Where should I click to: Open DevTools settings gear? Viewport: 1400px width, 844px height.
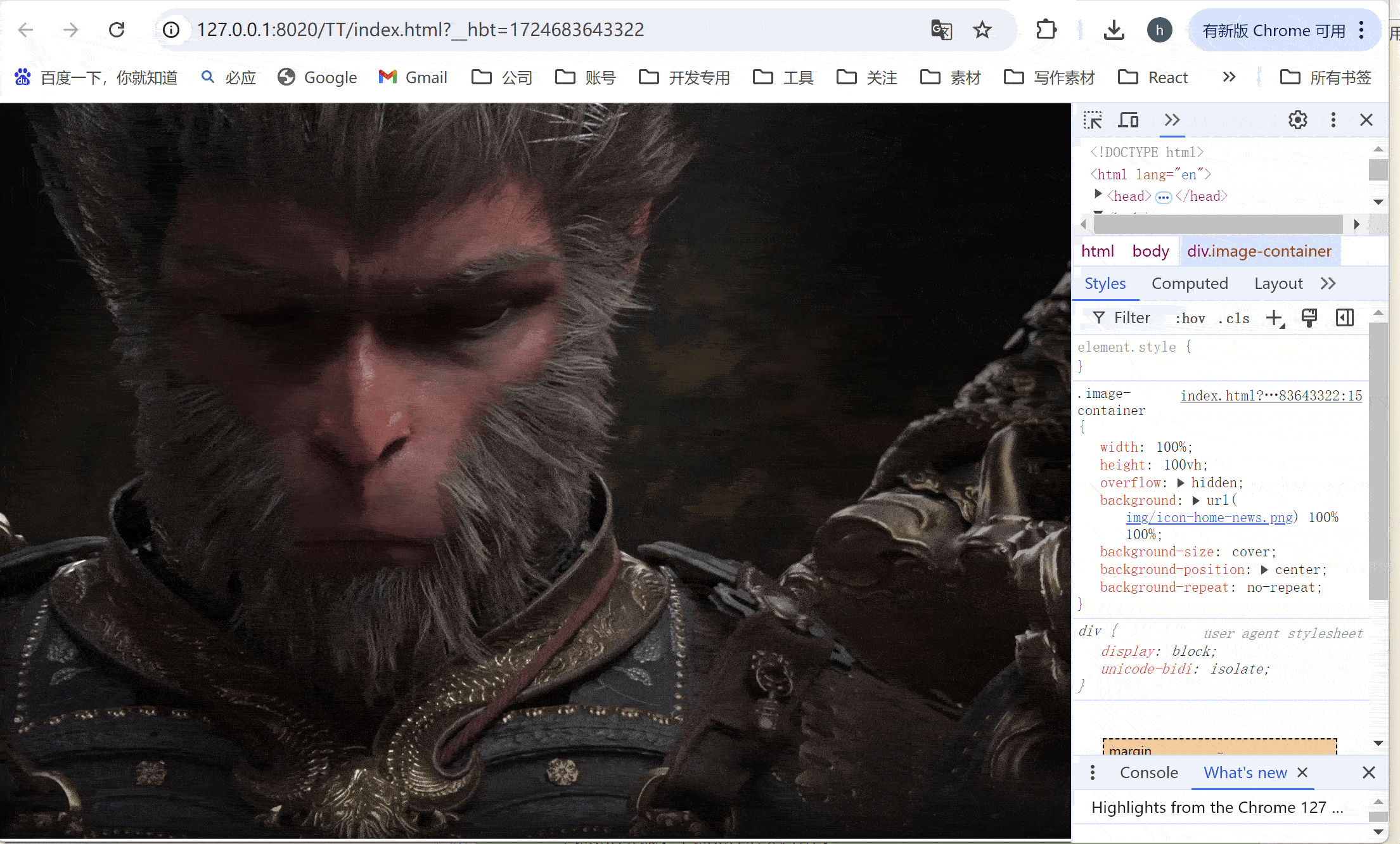pos(1297,120)
